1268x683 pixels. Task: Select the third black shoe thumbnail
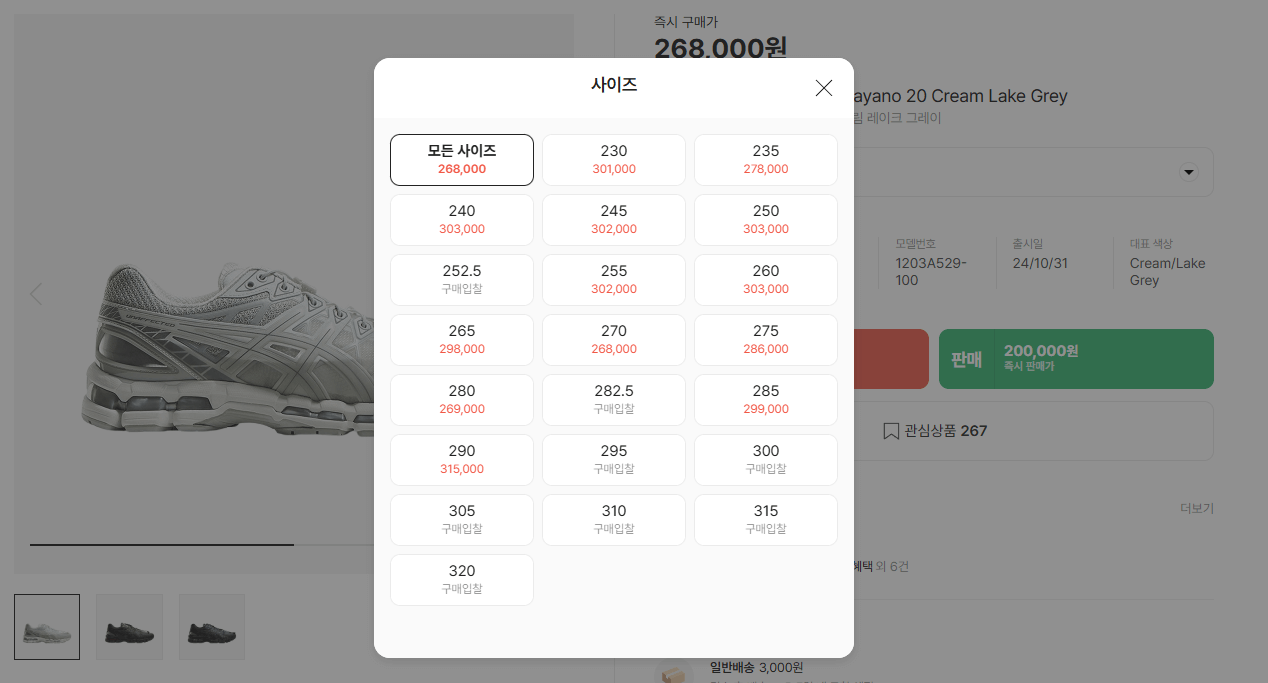[212, 627]
